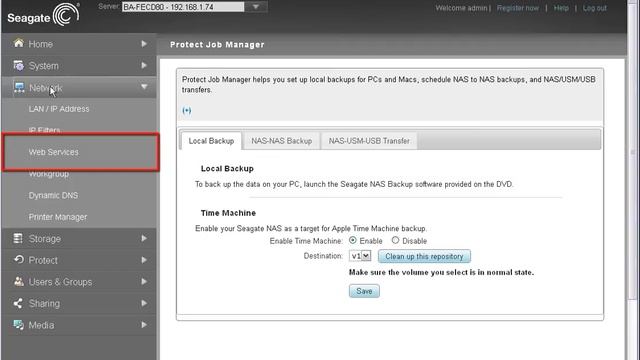Open the Server selection dropdown arrow
The image size is (640, 360).
256,7
